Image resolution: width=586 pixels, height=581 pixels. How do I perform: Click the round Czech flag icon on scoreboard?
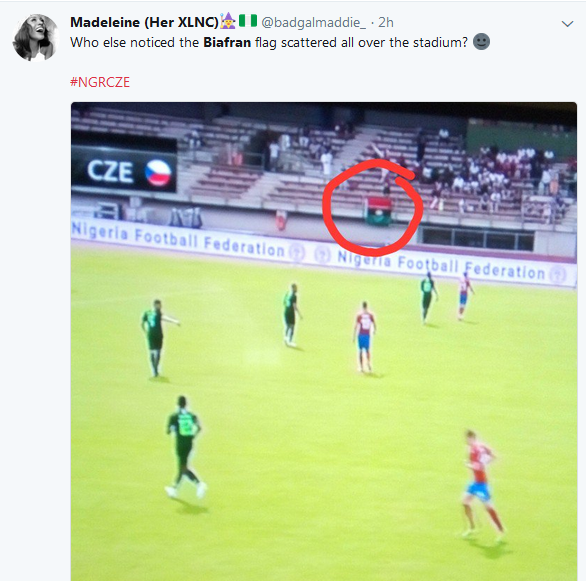[158, 172]
